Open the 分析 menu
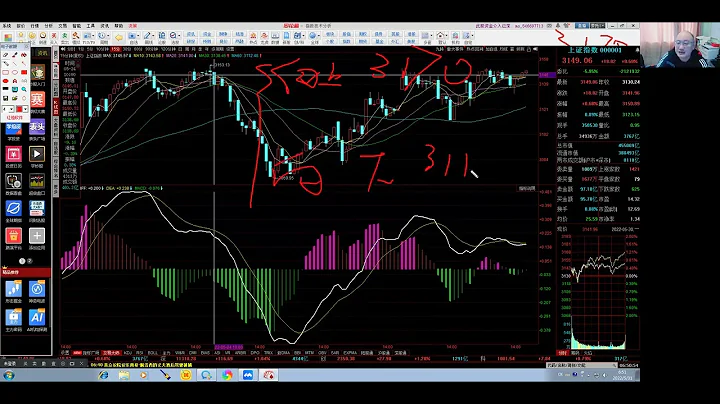 pos(49,26)
